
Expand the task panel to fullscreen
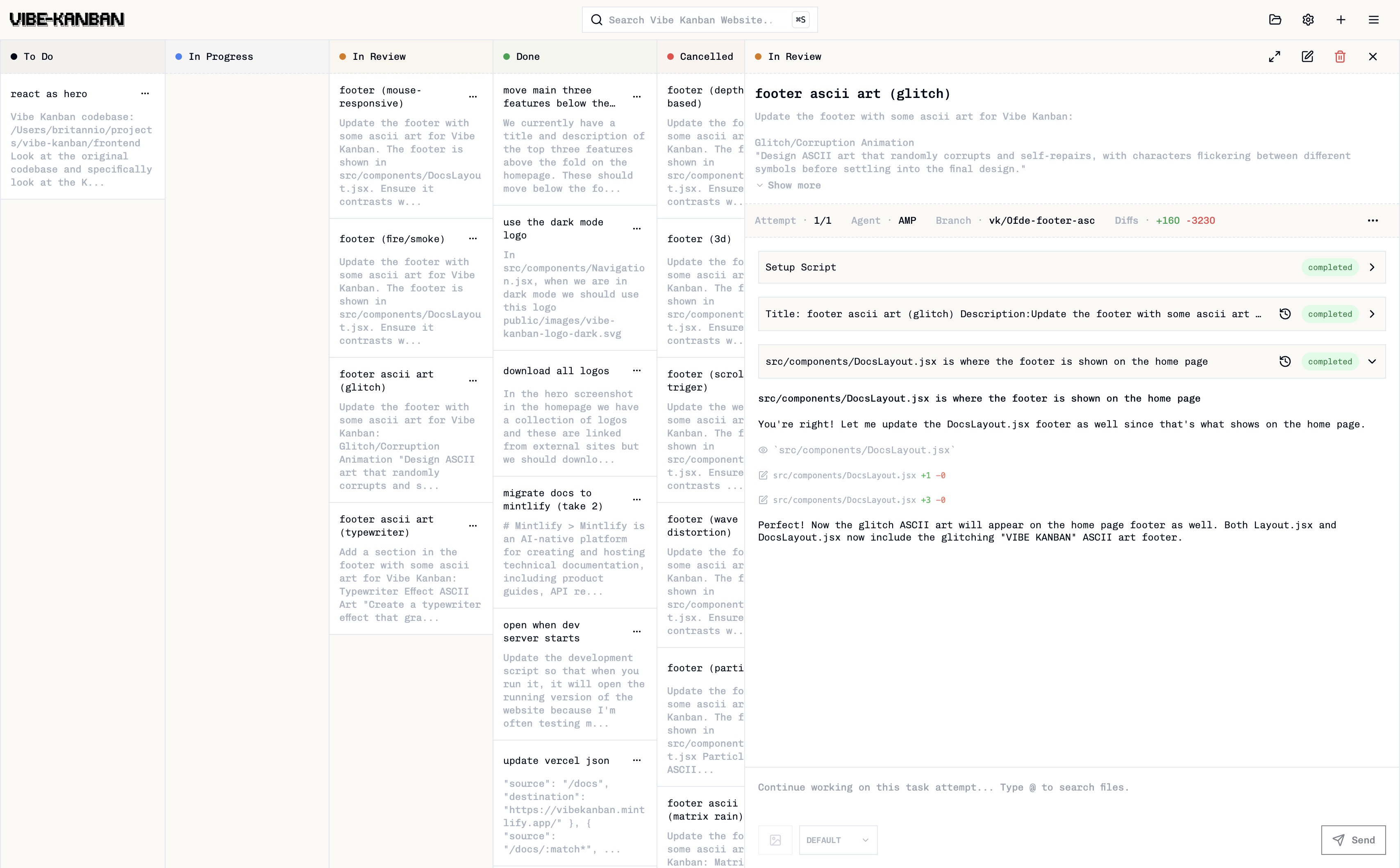point(1274,56)
